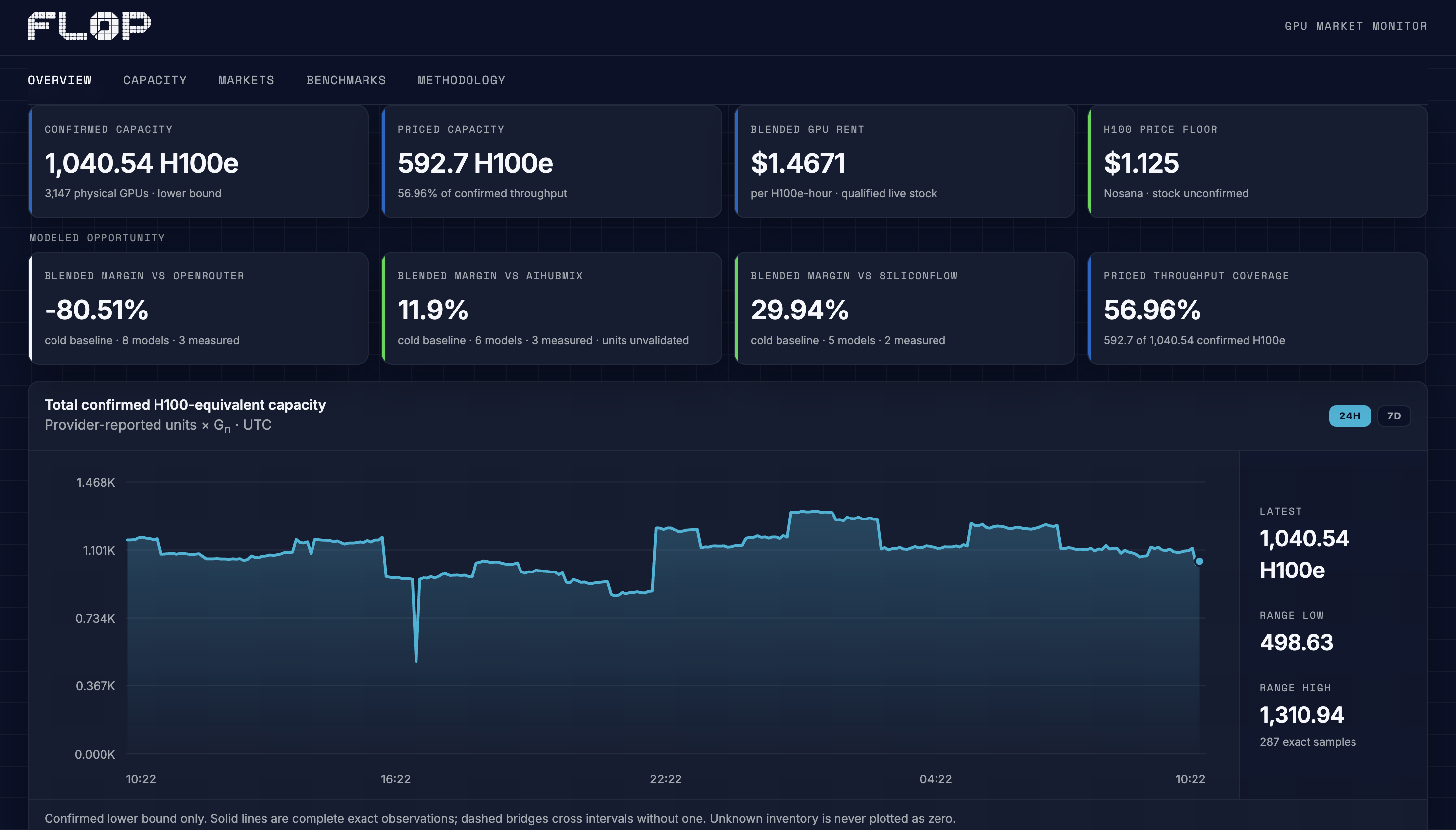
Task: Go to the Benchmarks tab
Action: coord(346,80)
